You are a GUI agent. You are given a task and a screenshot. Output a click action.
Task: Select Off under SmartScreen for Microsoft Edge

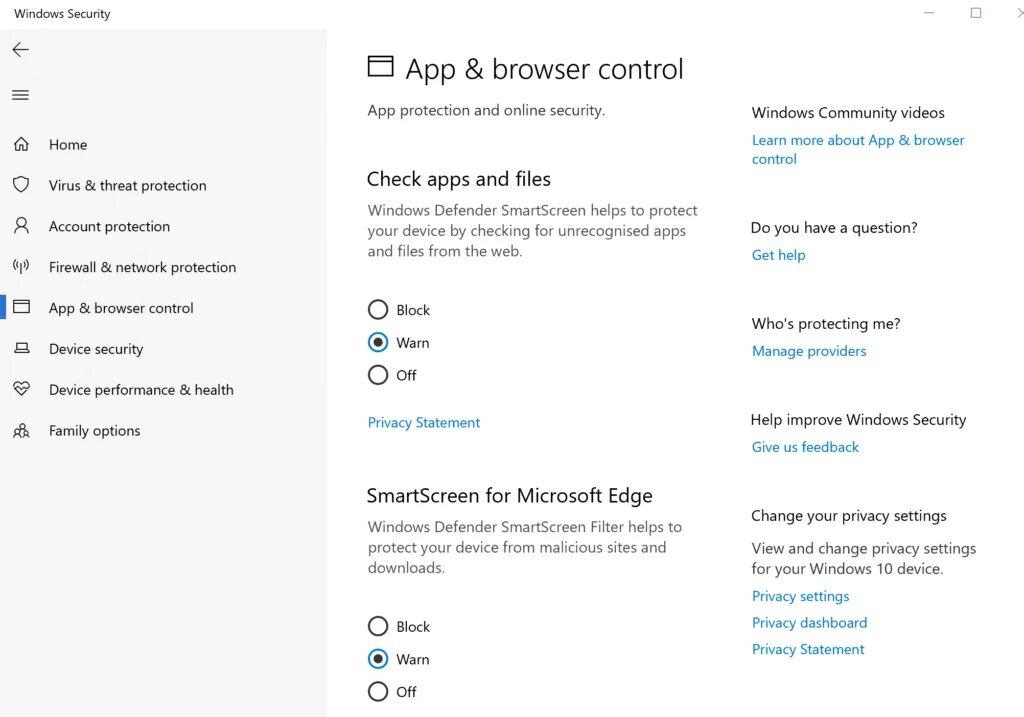coord(378,691)
